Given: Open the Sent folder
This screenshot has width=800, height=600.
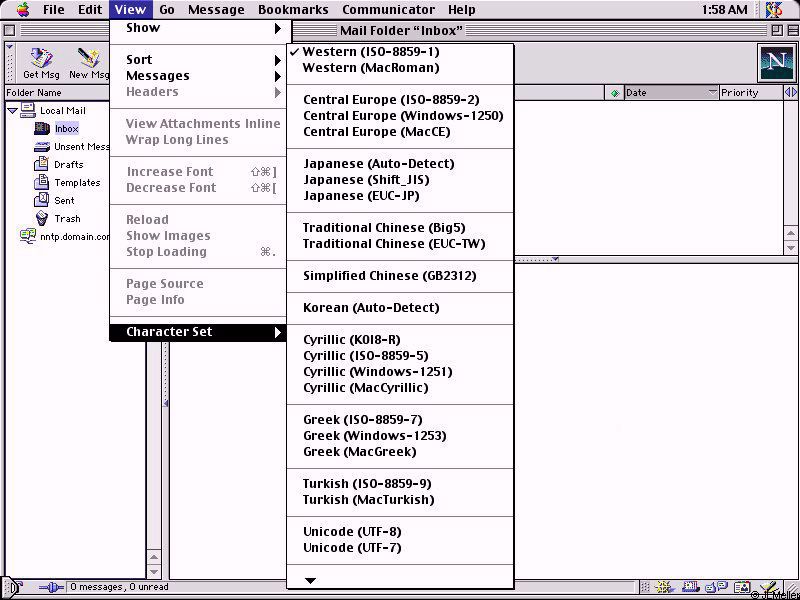Looking at the screenshot, I should click(x=64, y=200).
